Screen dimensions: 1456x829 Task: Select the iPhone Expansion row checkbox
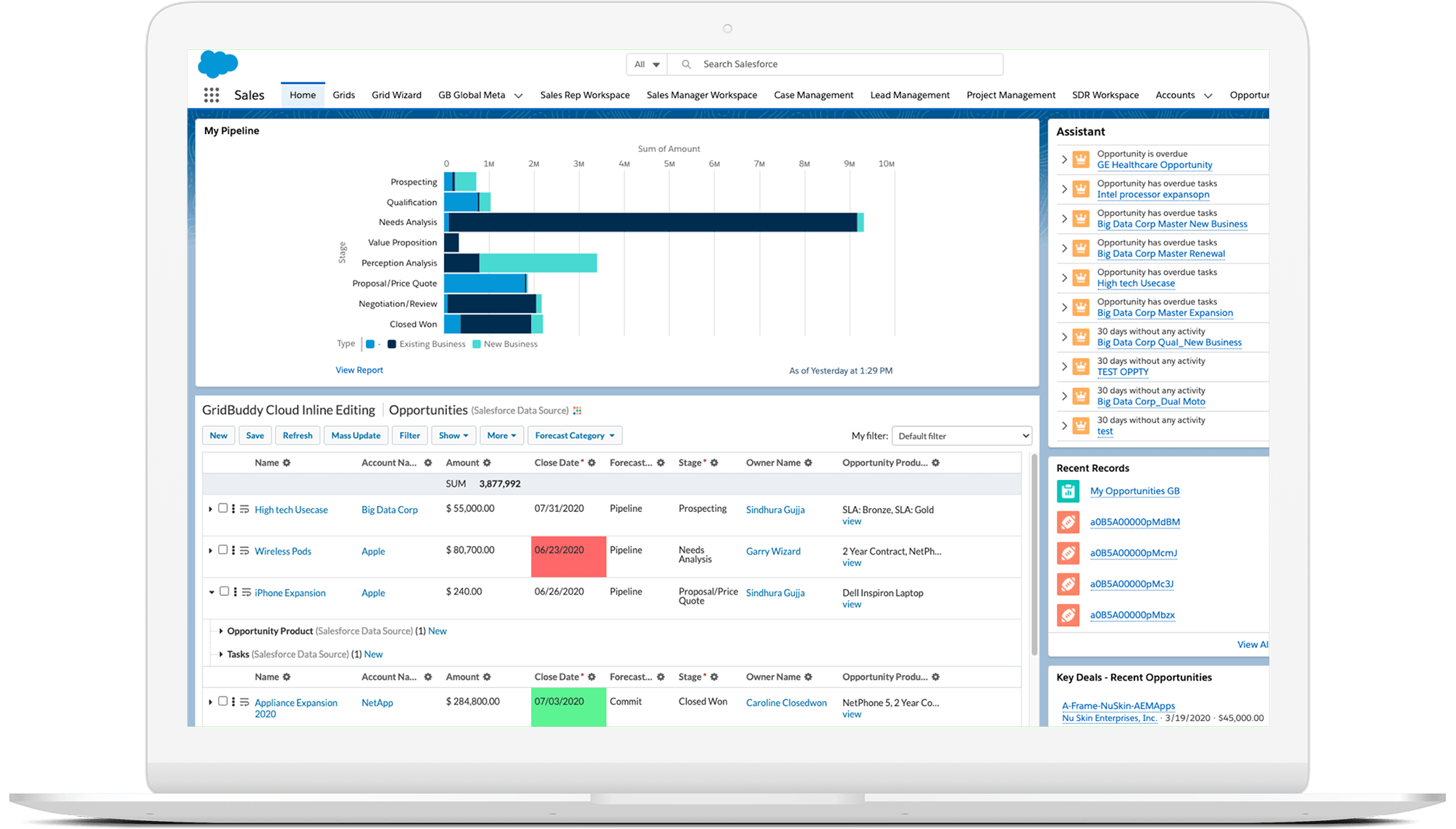[225, 592]
